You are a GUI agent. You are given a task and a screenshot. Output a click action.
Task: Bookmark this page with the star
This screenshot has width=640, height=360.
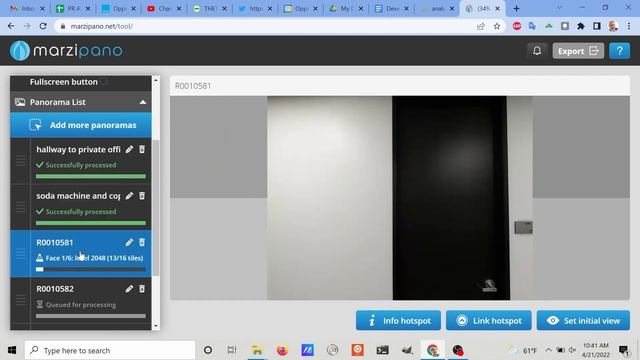tap(497, 26)
